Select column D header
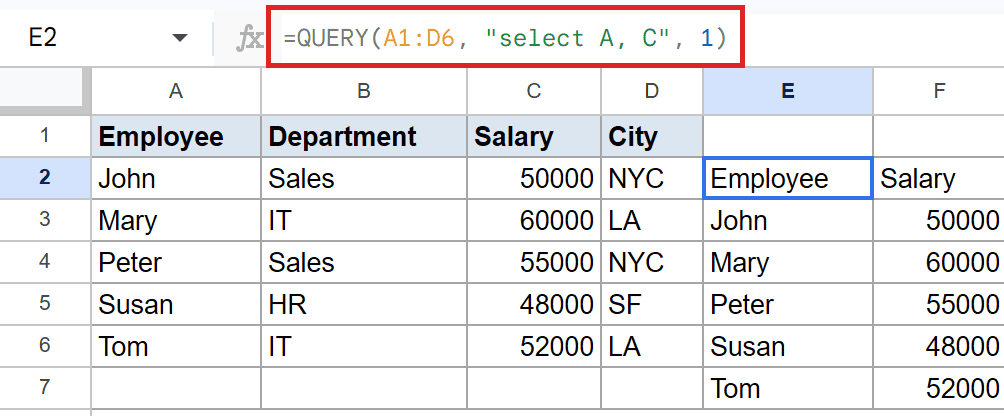1004x416 pixels. tap(652, 91)
